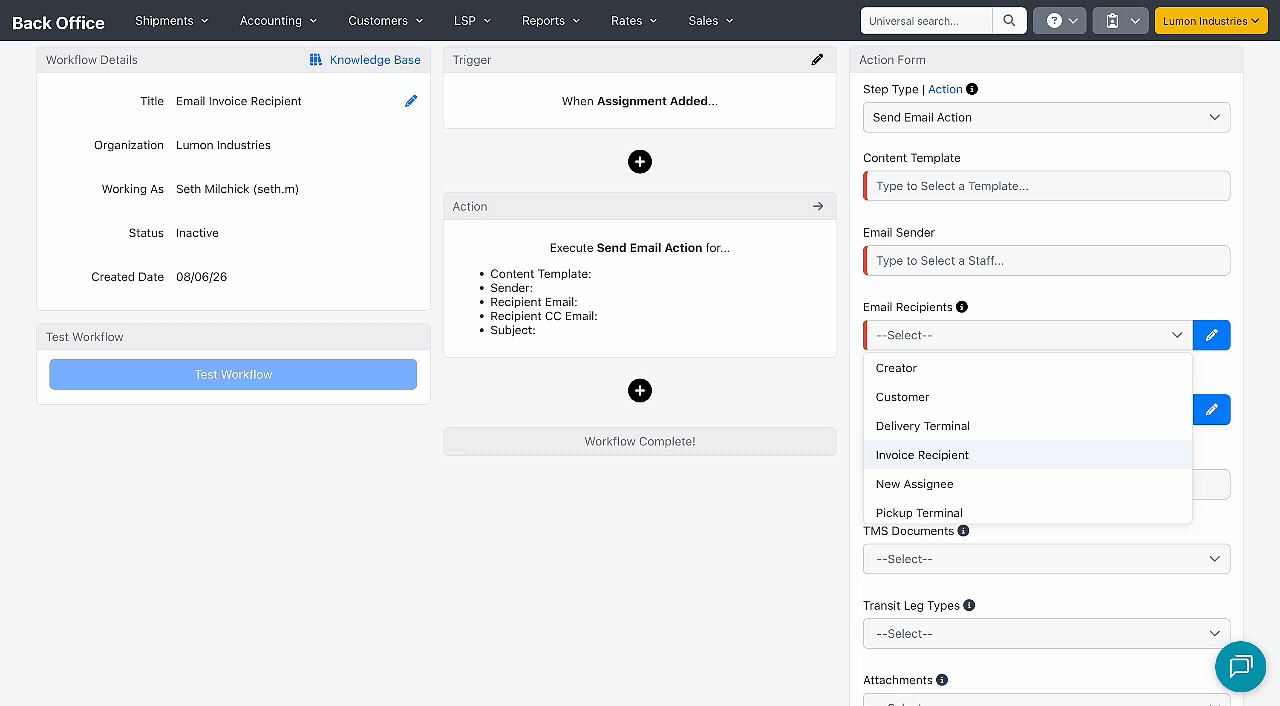Open the Shipments menu
Image resolution: width=1280 pixels, height=706 pixels.
point(172,20)
